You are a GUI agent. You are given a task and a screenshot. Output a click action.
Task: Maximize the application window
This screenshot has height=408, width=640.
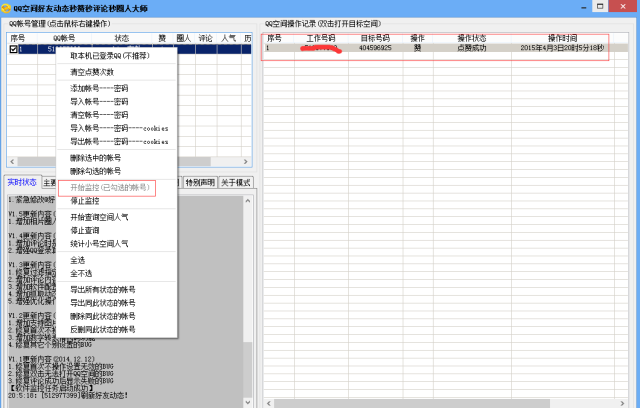pos(600,6)
